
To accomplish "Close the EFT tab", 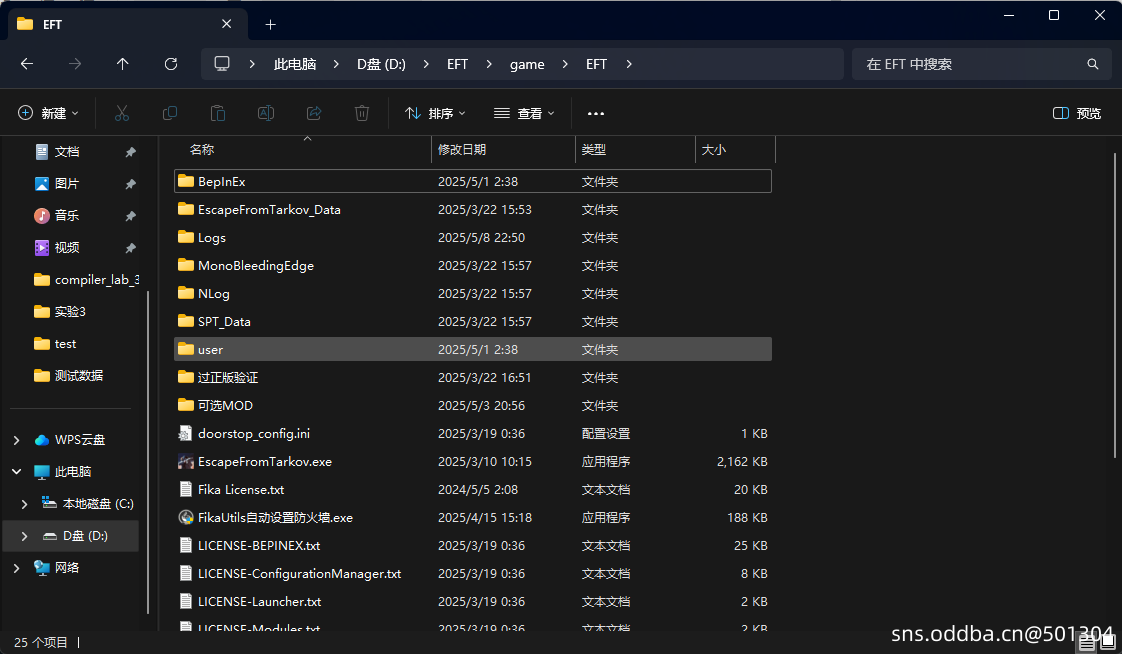I will click(x=226, y=24).
